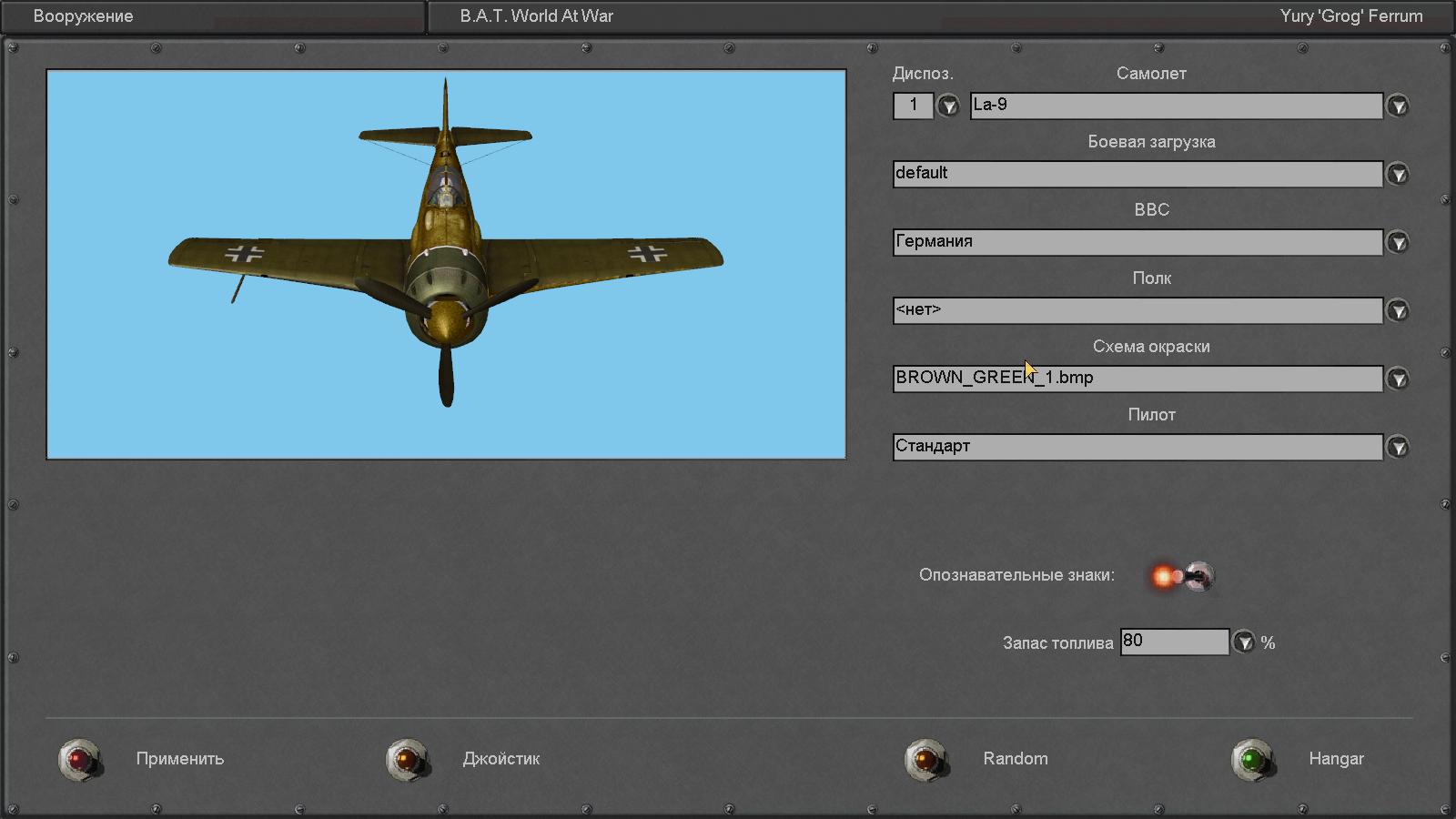
Task: Expand the Боевая загрузка dropdown arrow
Action: point(1398,174)
